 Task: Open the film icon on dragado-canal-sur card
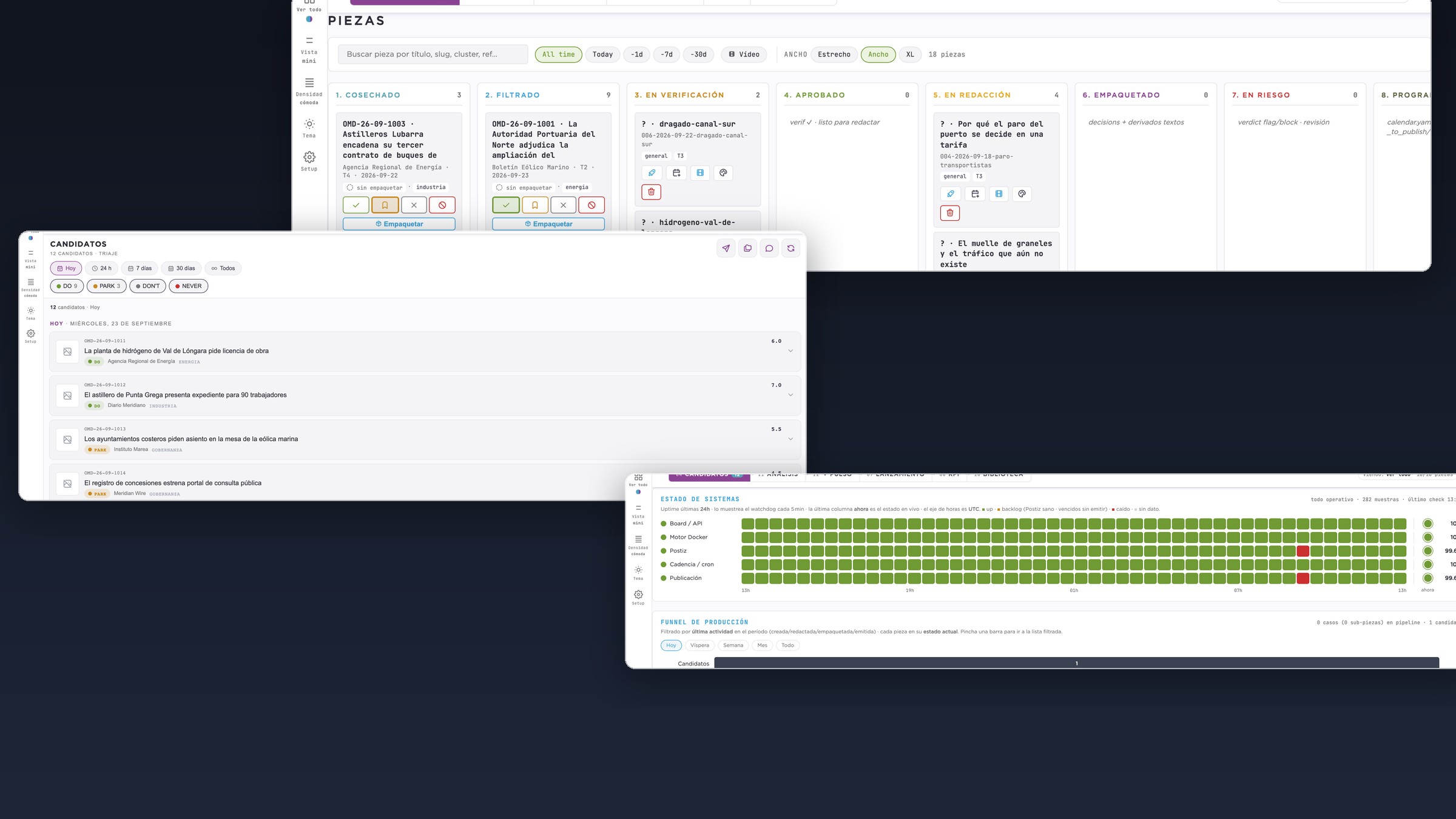[x=700, y=173]
